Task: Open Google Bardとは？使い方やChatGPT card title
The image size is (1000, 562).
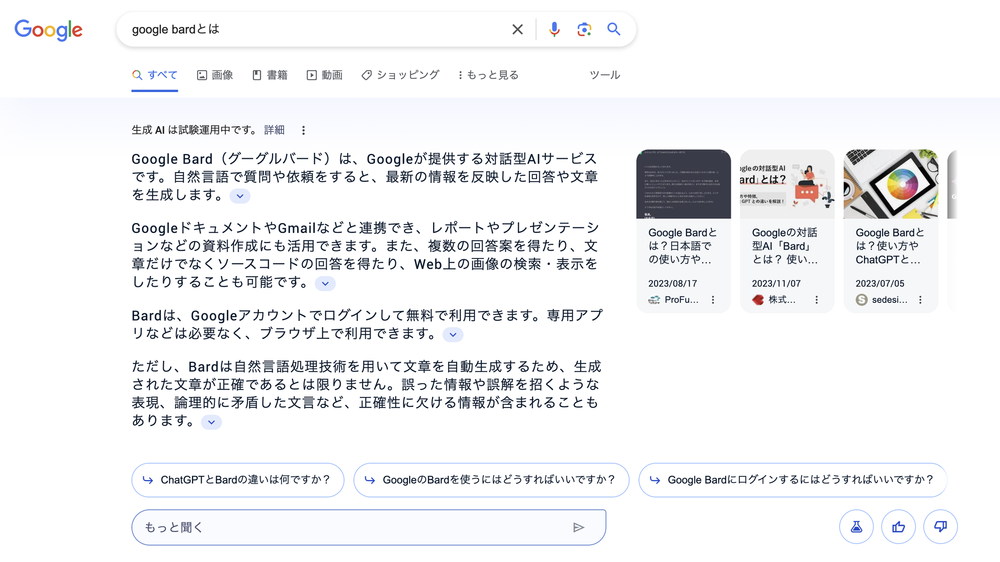Action: 890,246
